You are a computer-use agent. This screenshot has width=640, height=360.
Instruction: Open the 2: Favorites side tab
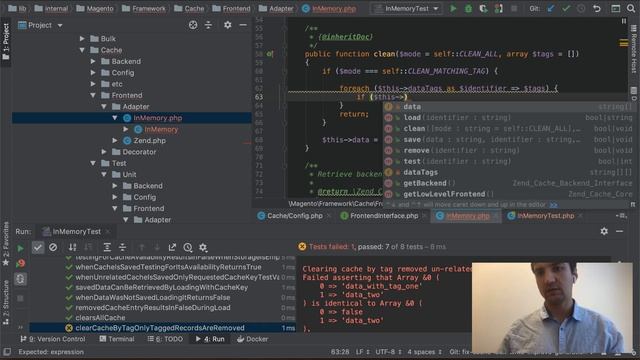(x=6, y=244)
